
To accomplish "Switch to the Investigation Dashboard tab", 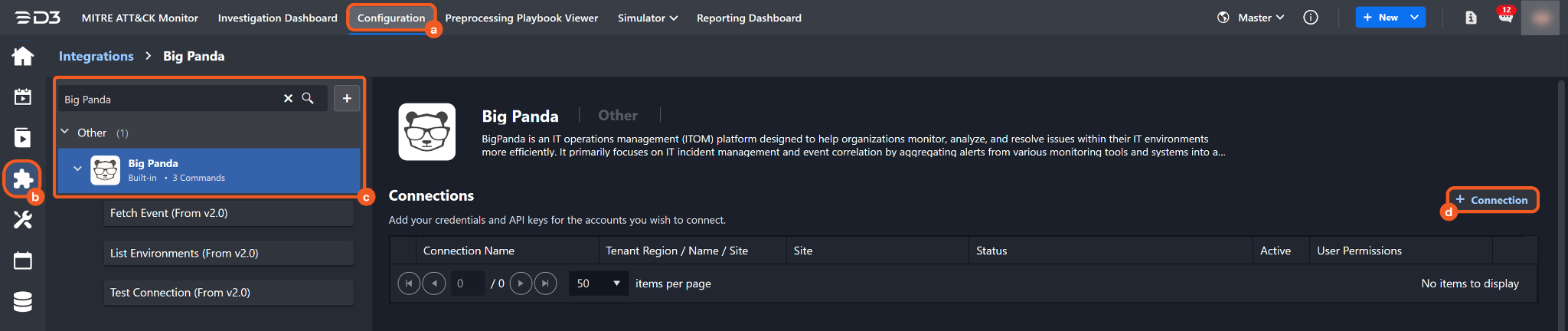I will tap(277, 18).
